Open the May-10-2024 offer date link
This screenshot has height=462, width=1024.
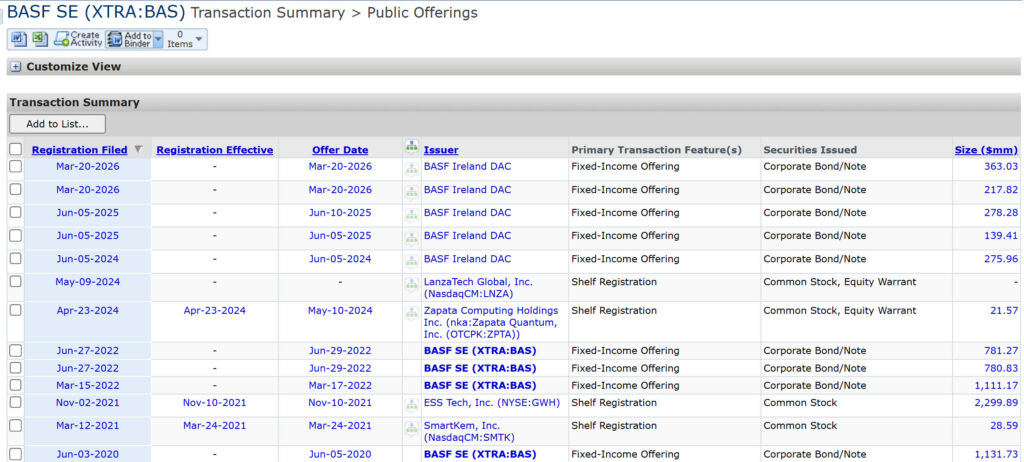coord(340,310)
